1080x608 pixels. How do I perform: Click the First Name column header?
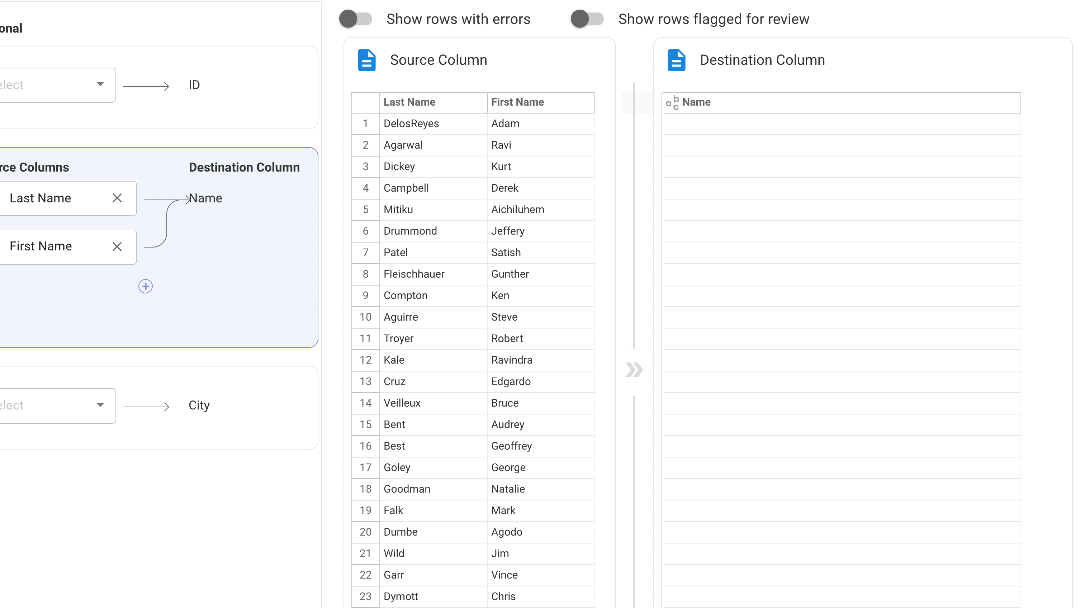(540, 102)
